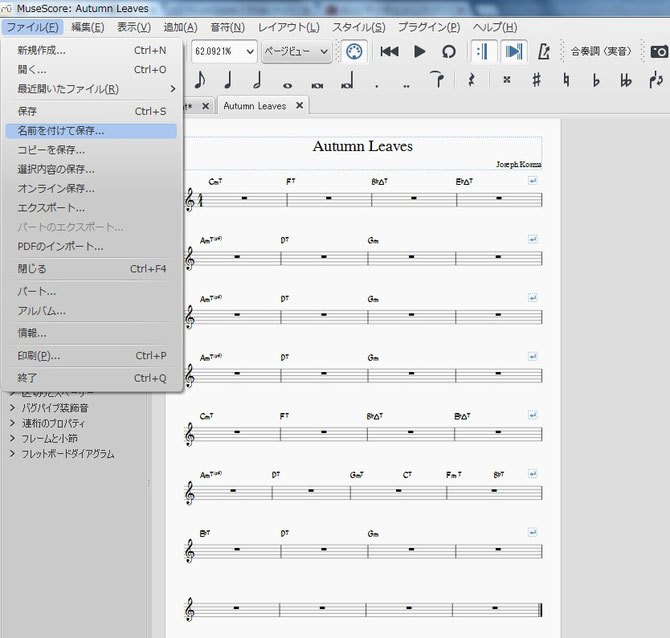Choose 新規作成 from file menu
This screenshot has width=670, height=638.
(91, 50)
